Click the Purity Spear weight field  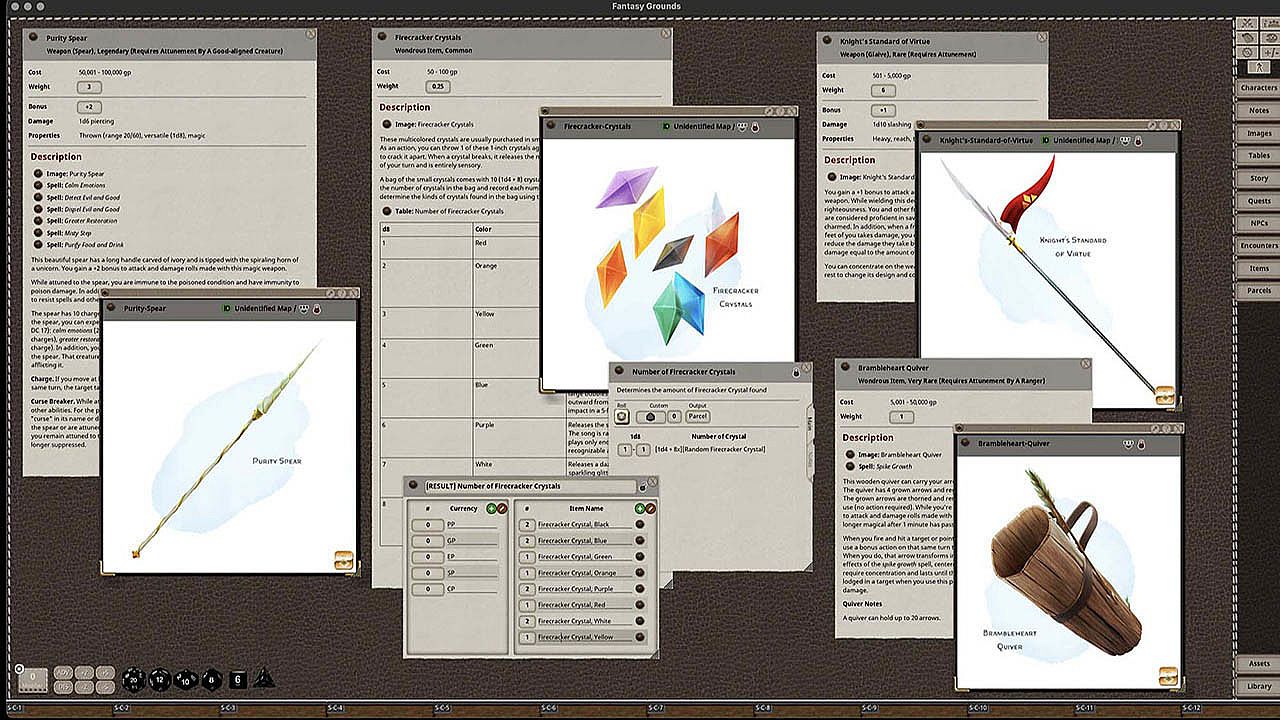tap(90, 87)
